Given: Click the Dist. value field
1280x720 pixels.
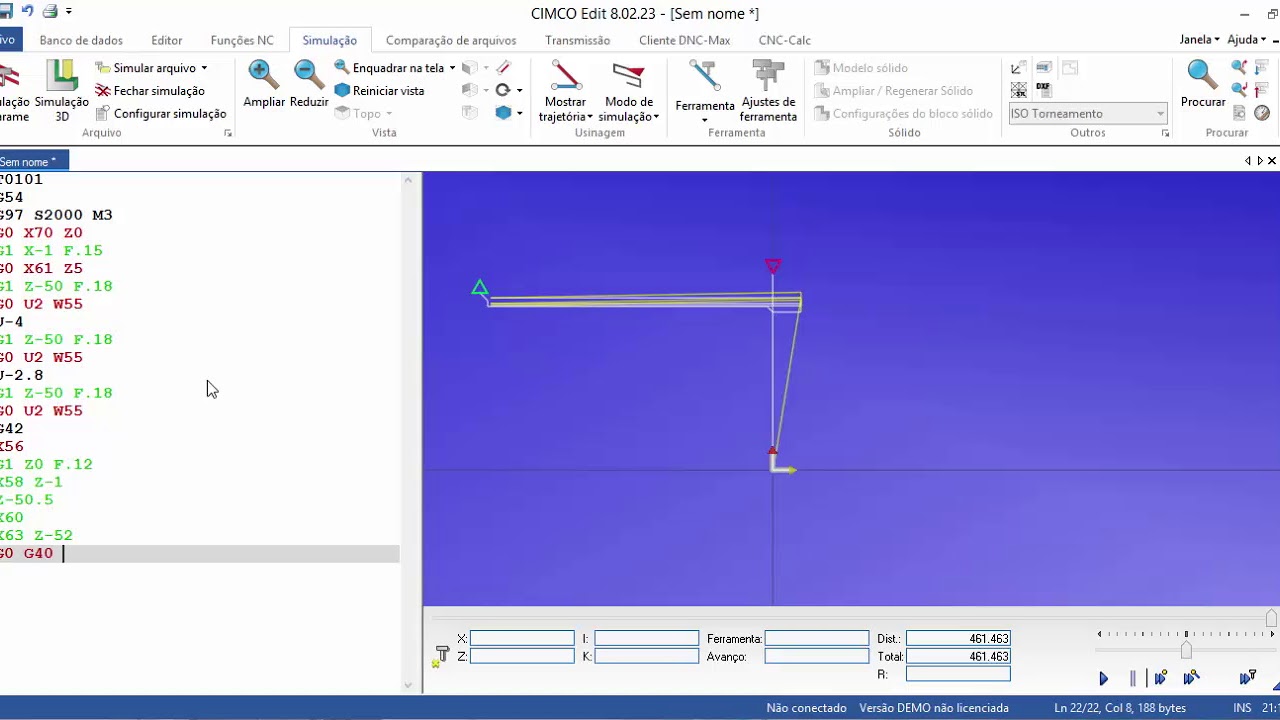Looking at the screenshot, I should [x=958, y=638].
